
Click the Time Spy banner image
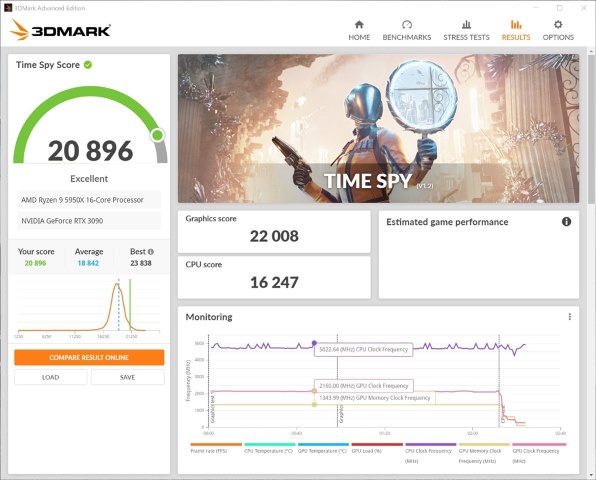click(x=378, y=128)
